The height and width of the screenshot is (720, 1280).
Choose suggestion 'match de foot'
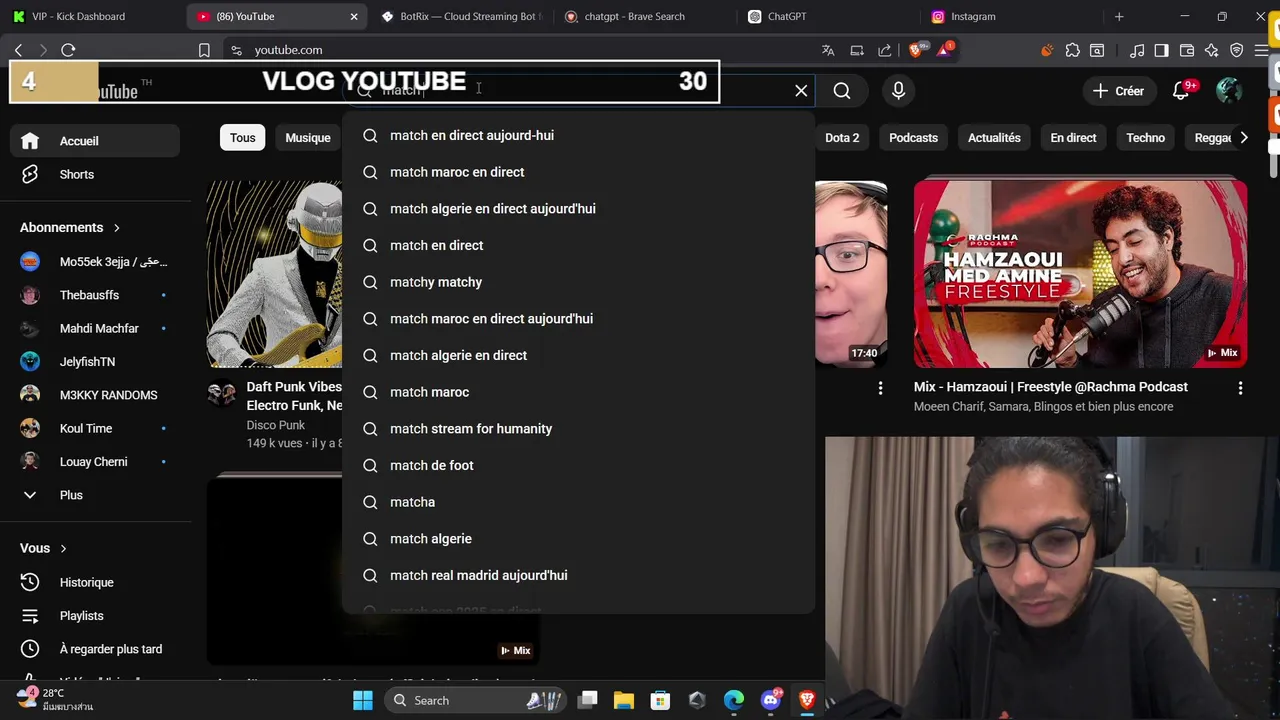point(578,465)
